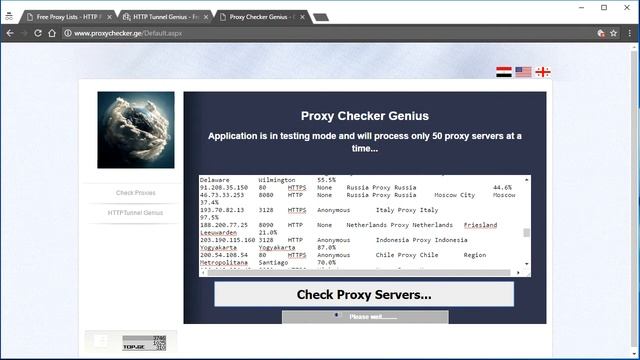640x360 pixels.
Task: Click proxy IP 46.73.33.253
Action: [222, 195]
